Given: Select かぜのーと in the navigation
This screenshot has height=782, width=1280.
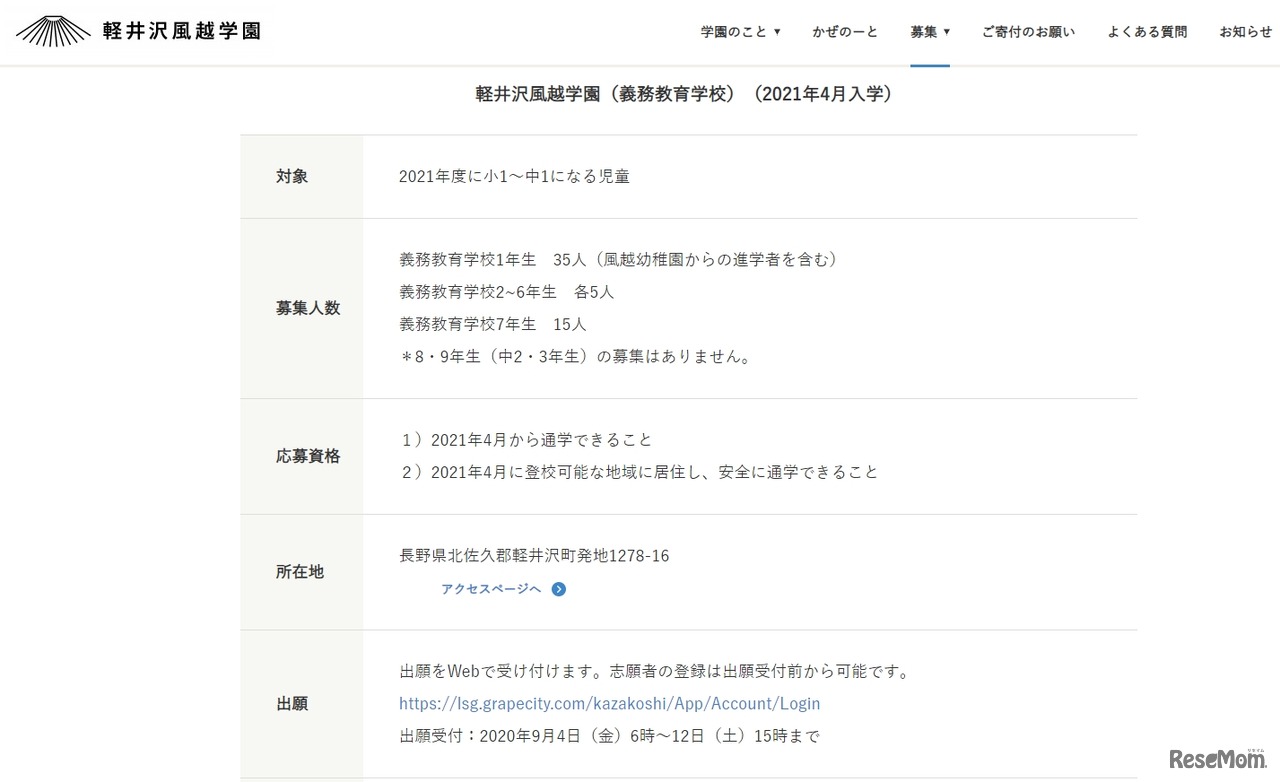Looking at the screenshot, I should click(843, 31).
